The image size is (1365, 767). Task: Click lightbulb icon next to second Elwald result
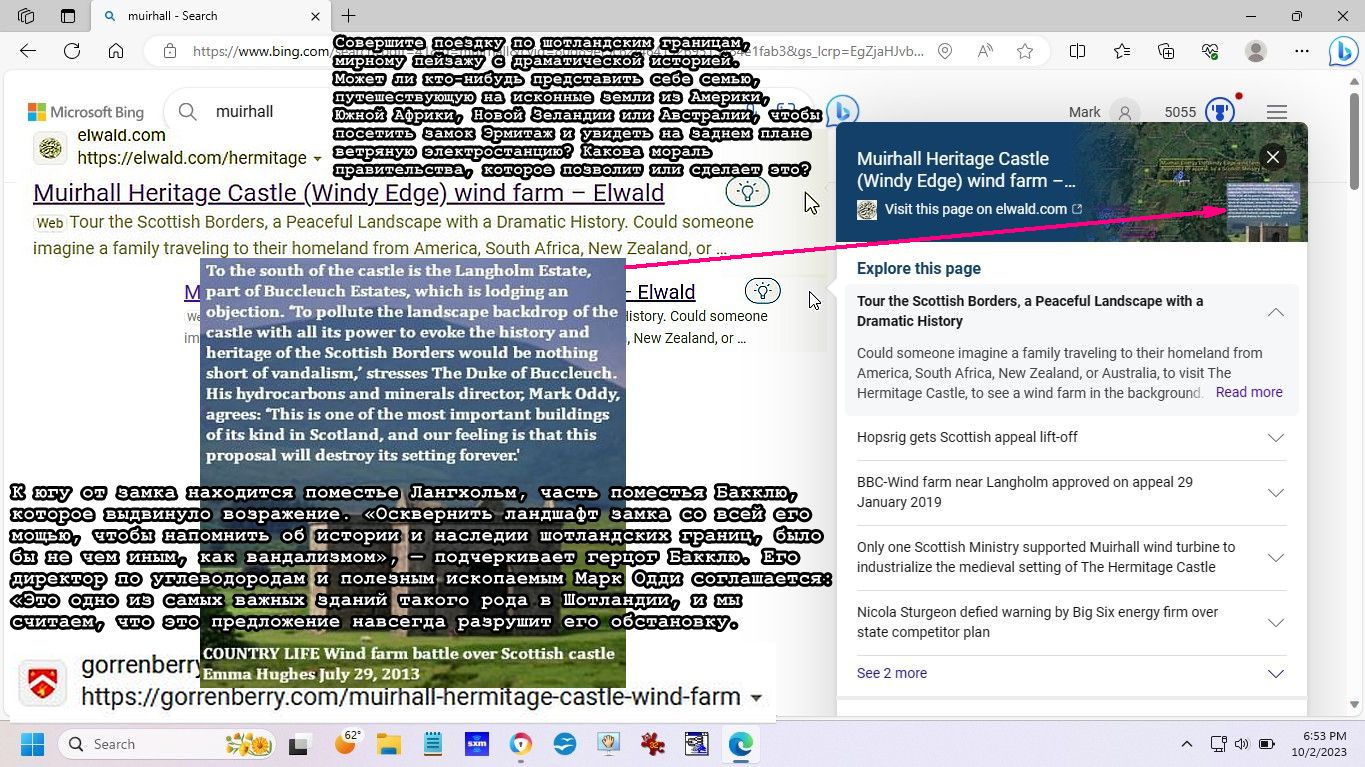click(763, 291)
